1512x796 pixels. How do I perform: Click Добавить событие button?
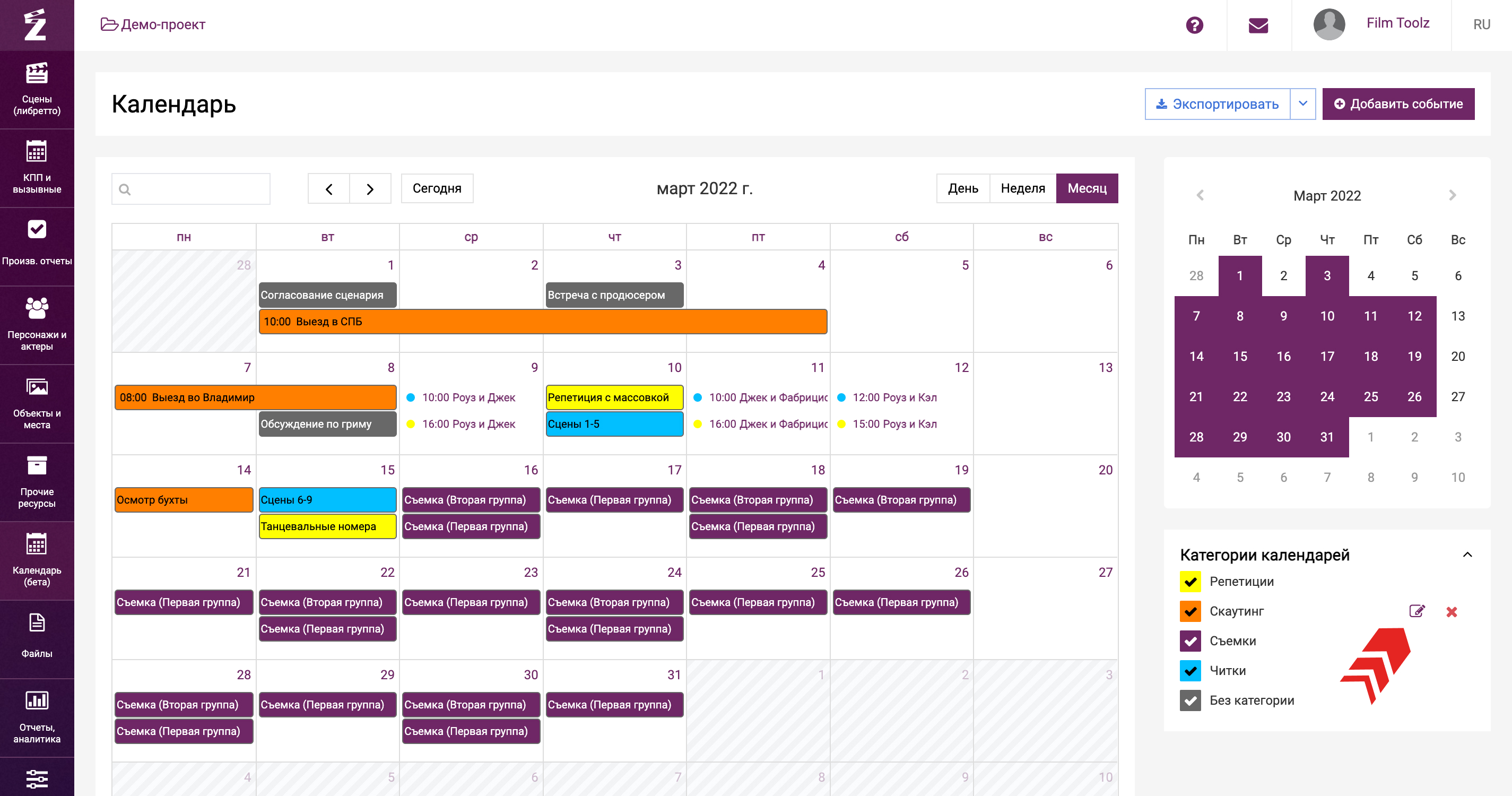1397,104
